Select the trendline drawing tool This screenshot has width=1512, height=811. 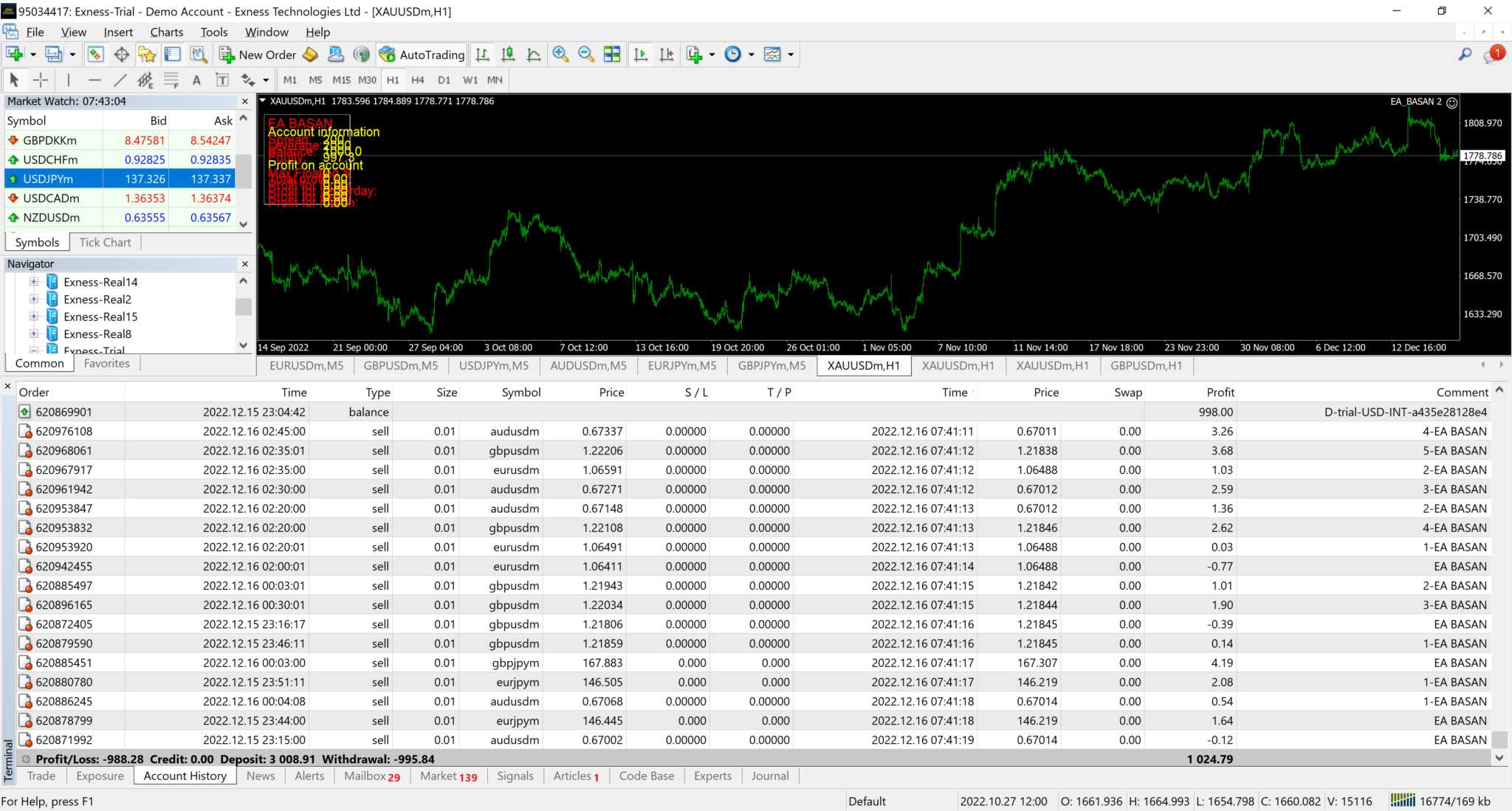pos(120,80)
